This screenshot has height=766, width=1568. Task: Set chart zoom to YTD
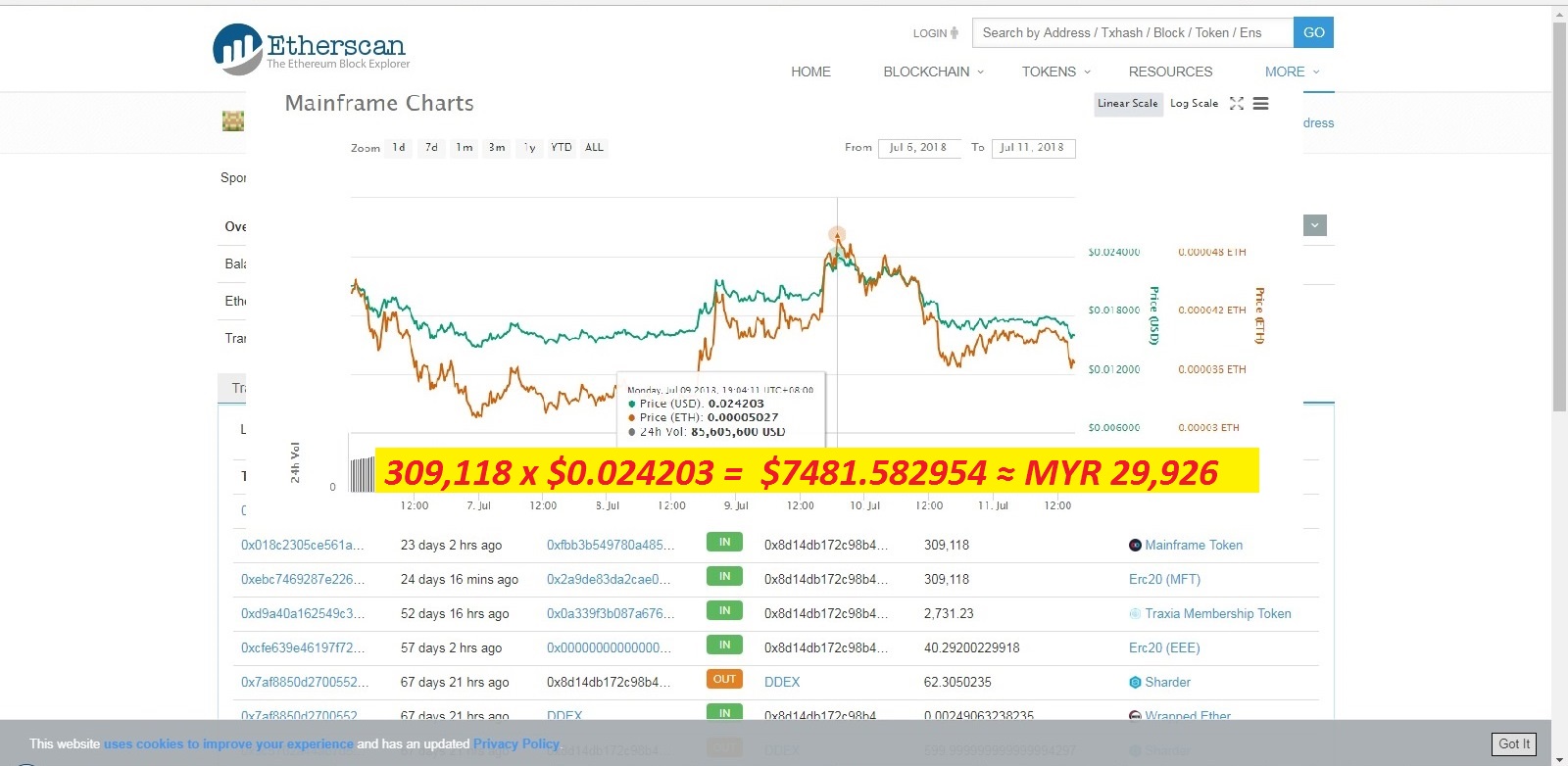(562, 148)
